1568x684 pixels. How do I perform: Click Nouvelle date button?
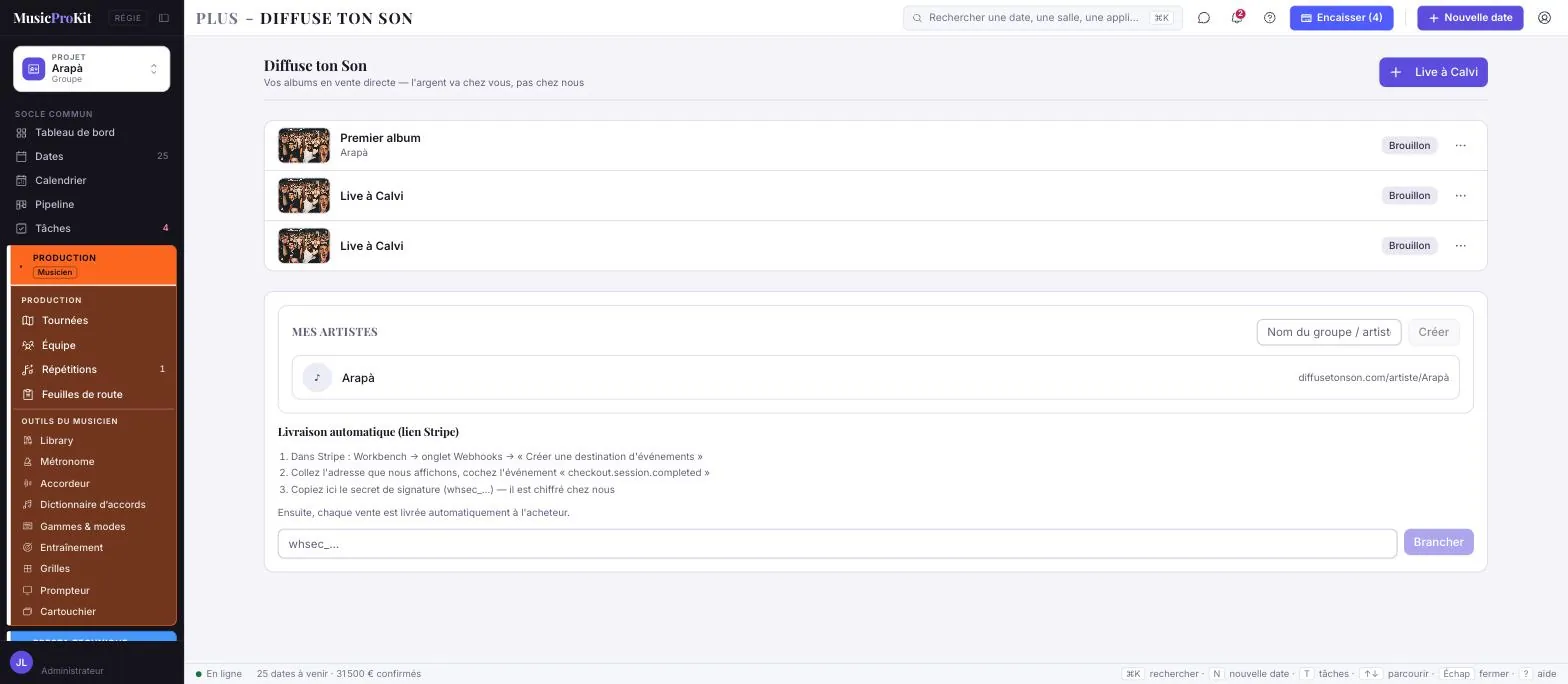click(1470, 18)
